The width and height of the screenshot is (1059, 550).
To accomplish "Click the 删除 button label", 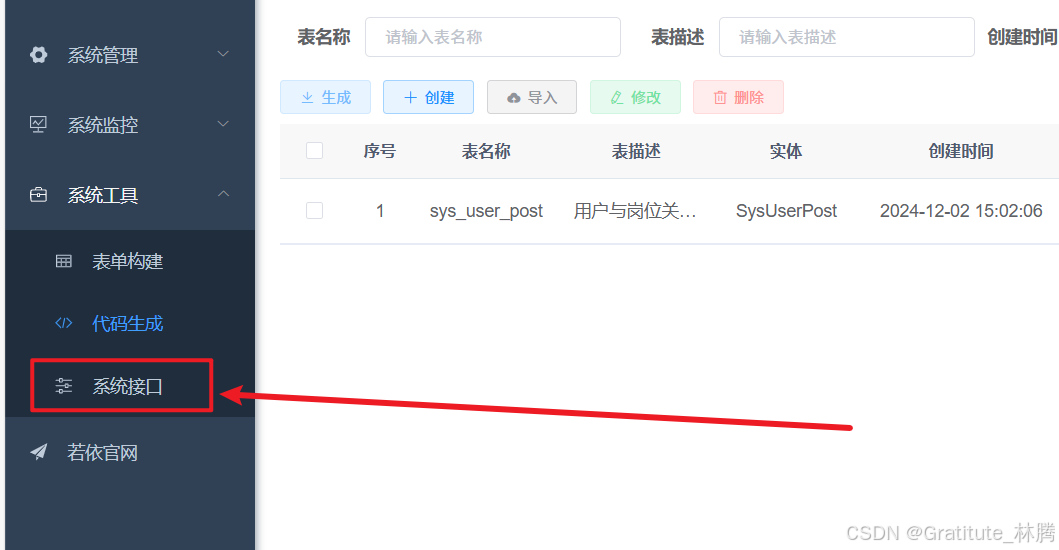I will (748, 98).
